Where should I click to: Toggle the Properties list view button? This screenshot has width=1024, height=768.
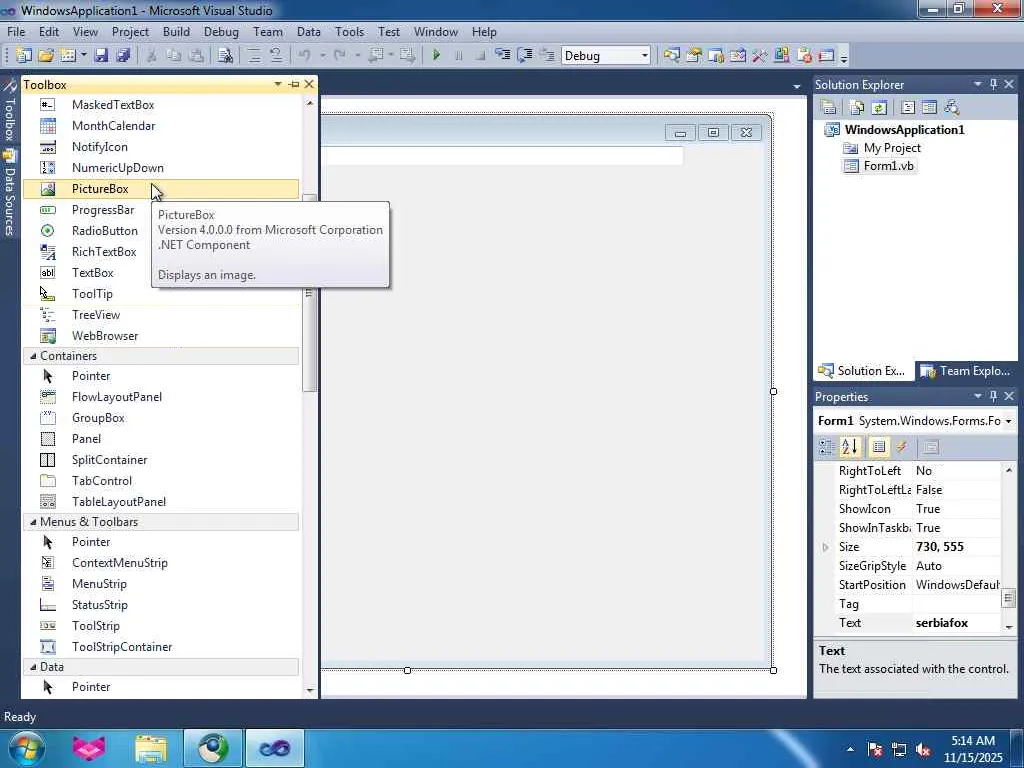(x=879, y=447)
